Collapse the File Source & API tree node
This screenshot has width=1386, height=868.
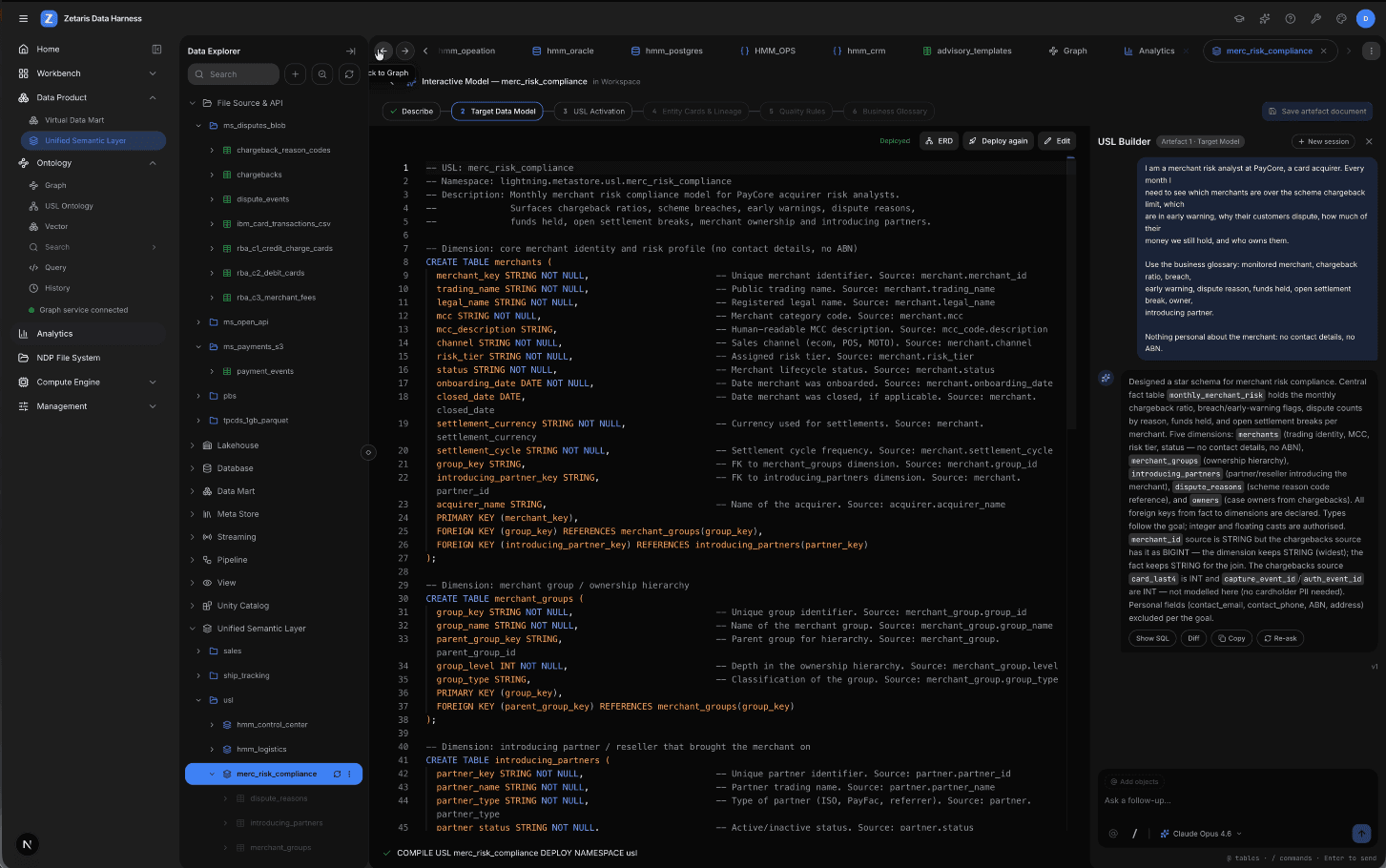pos(192,103)
